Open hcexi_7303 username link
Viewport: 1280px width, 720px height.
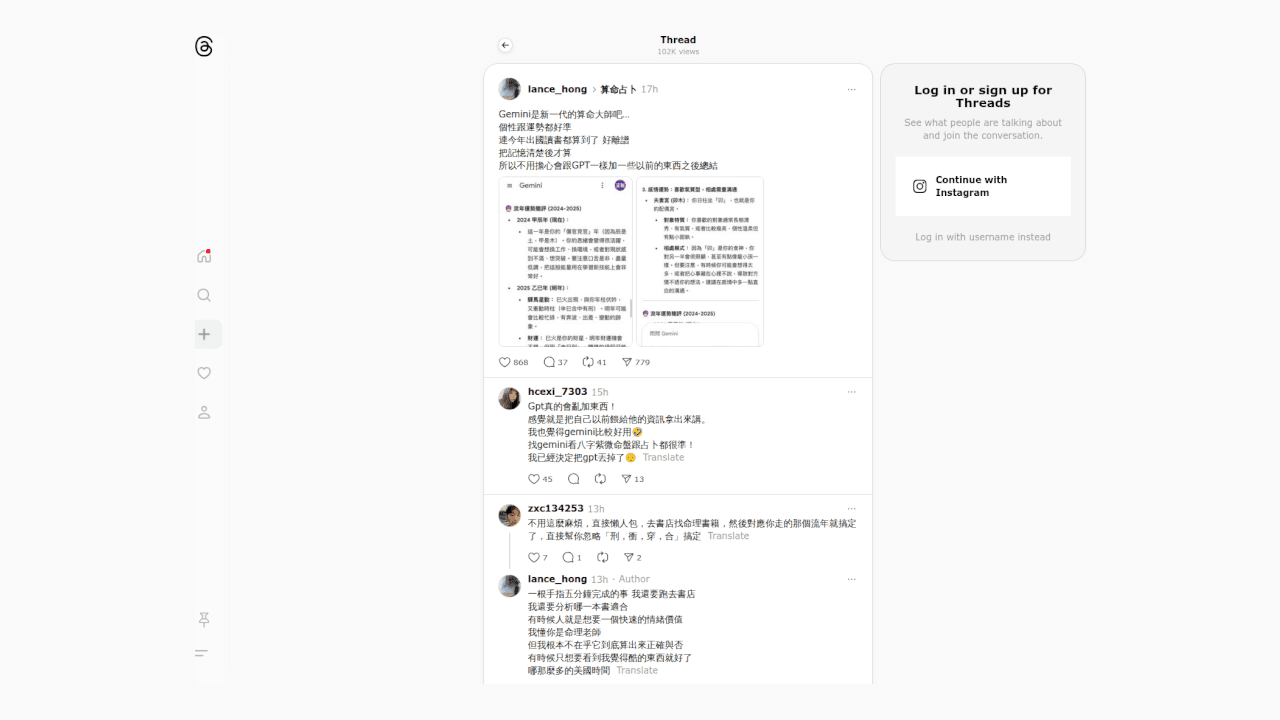click(x=558, y=391)
